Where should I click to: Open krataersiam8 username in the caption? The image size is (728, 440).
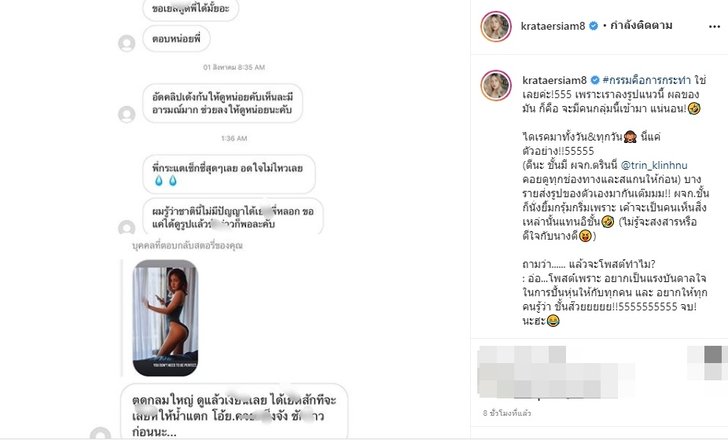click(554, 80)
